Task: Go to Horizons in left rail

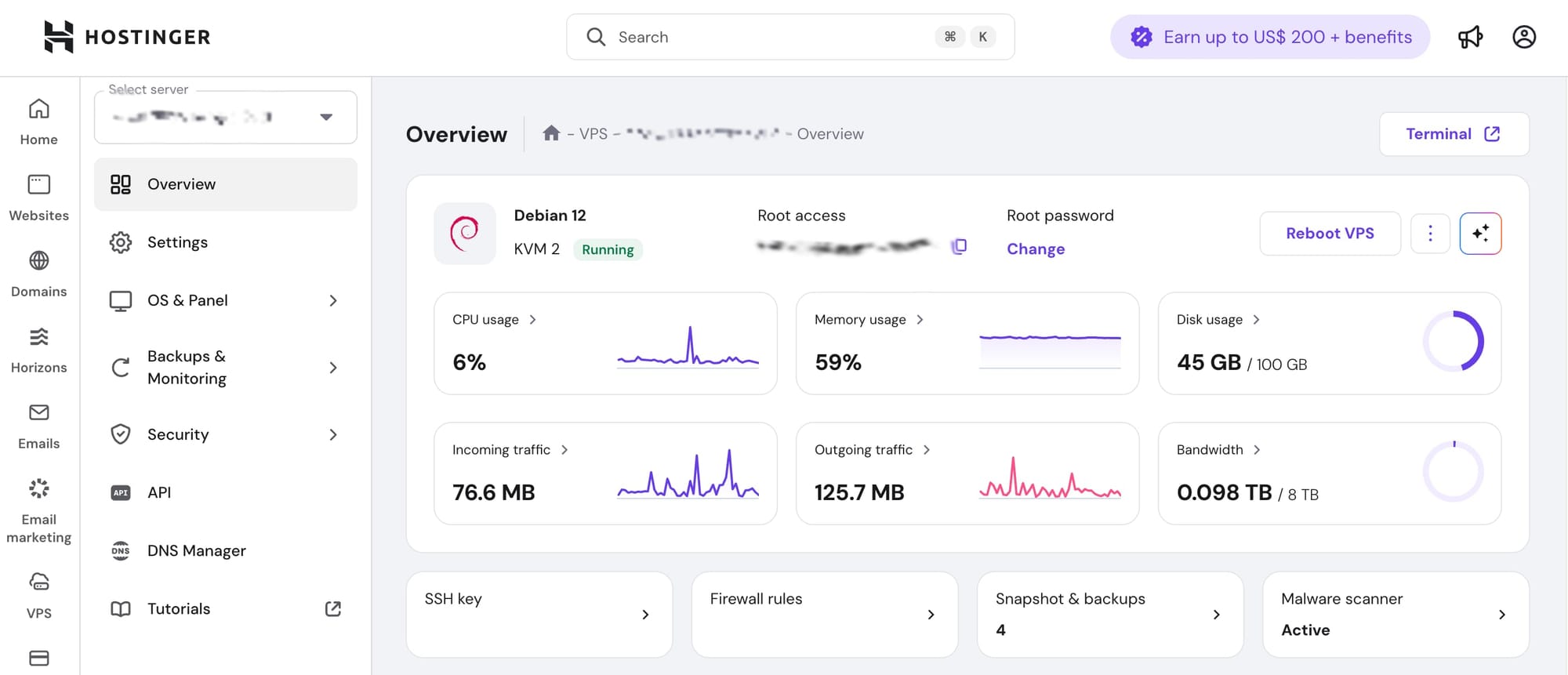Action: [x=38, y=350]
